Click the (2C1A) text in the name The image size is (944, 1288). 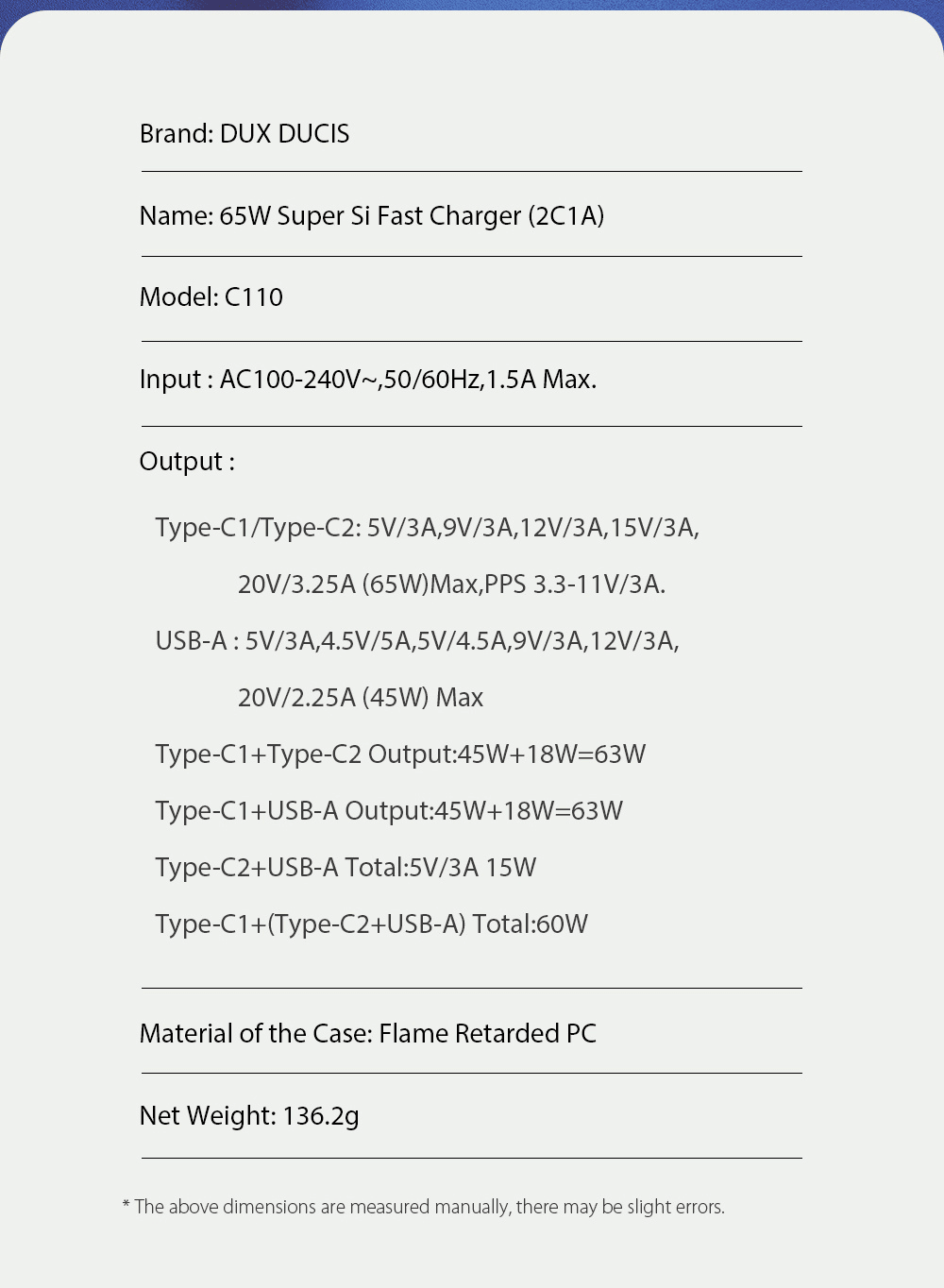[566, 216]
